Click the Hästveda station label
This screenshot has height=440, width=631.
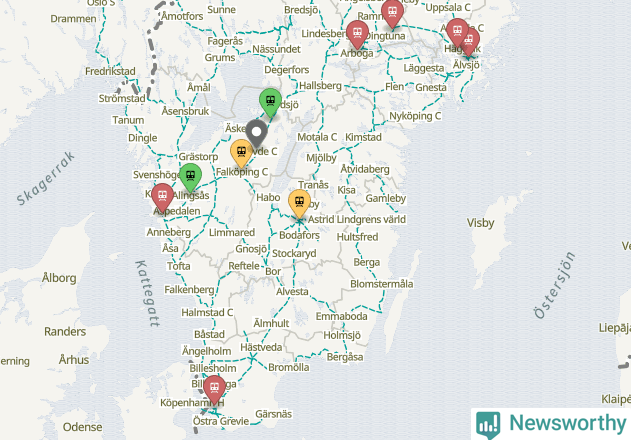click(261, 347)
